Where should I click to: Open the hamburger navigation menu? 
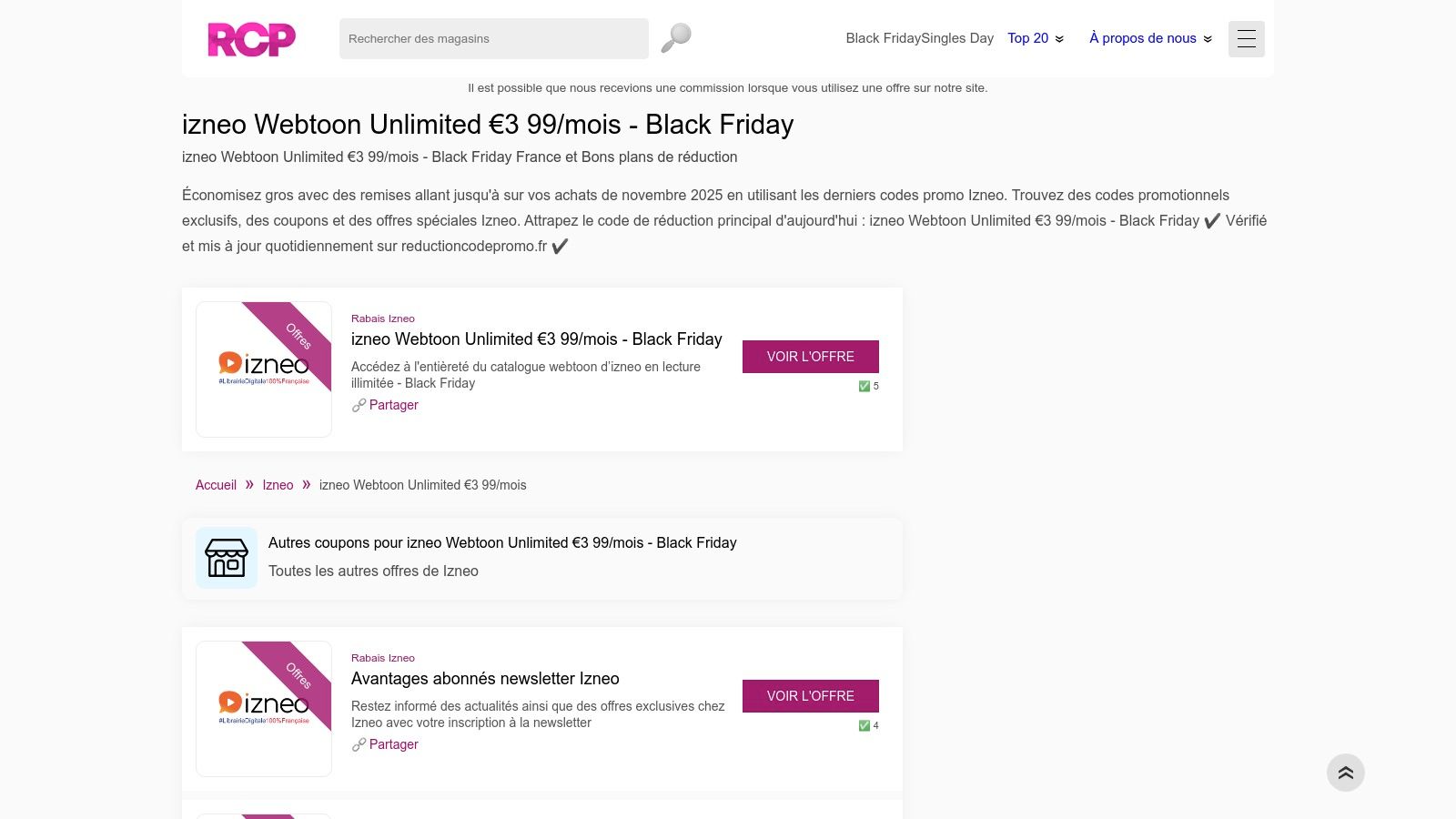coord(1246,38)
